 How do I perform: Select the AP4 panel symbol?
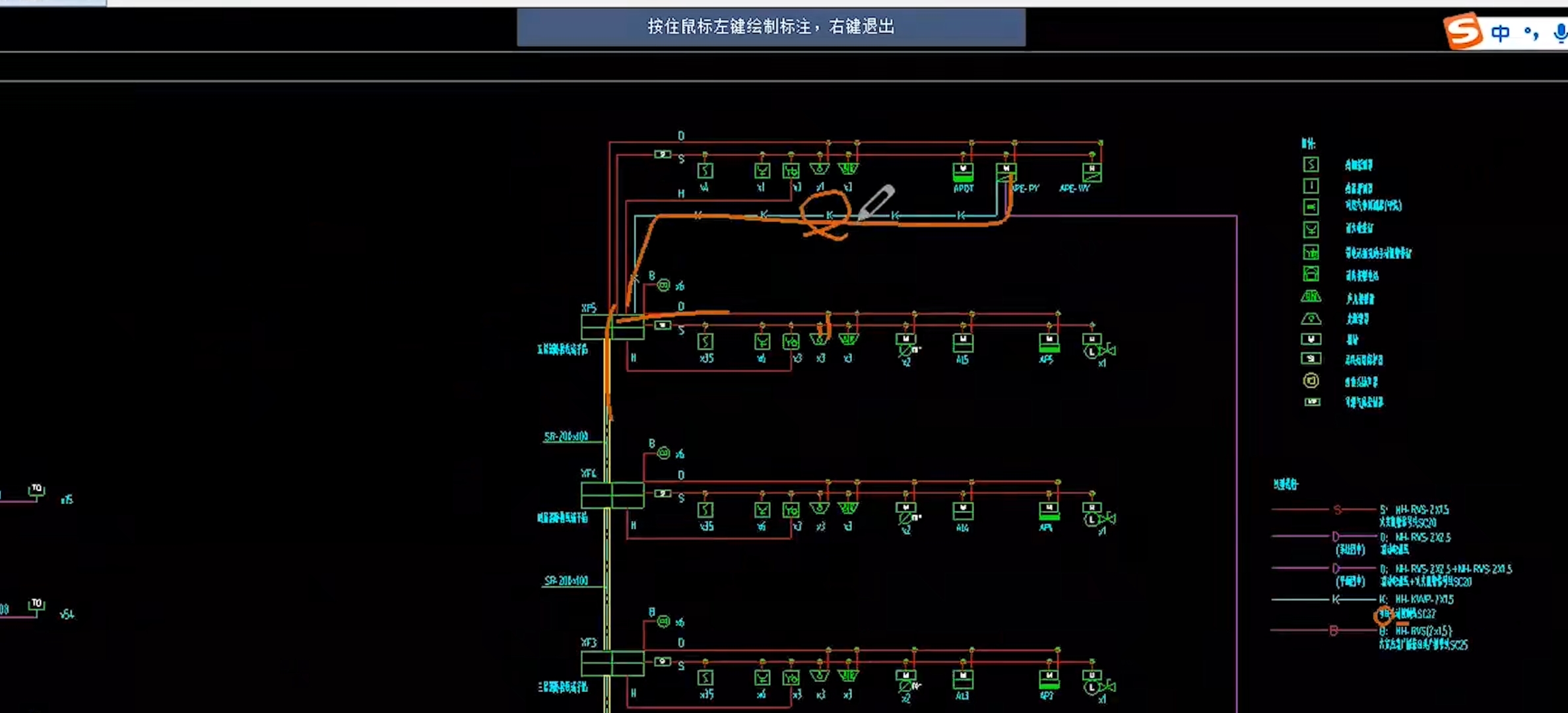1049,511
